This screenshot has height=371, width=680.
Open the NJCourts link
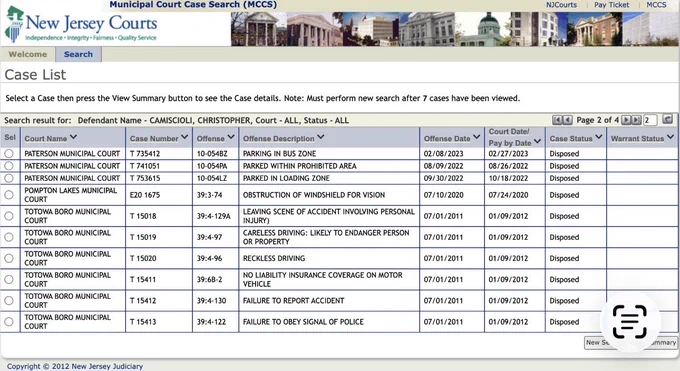click(x=561, y=5)
